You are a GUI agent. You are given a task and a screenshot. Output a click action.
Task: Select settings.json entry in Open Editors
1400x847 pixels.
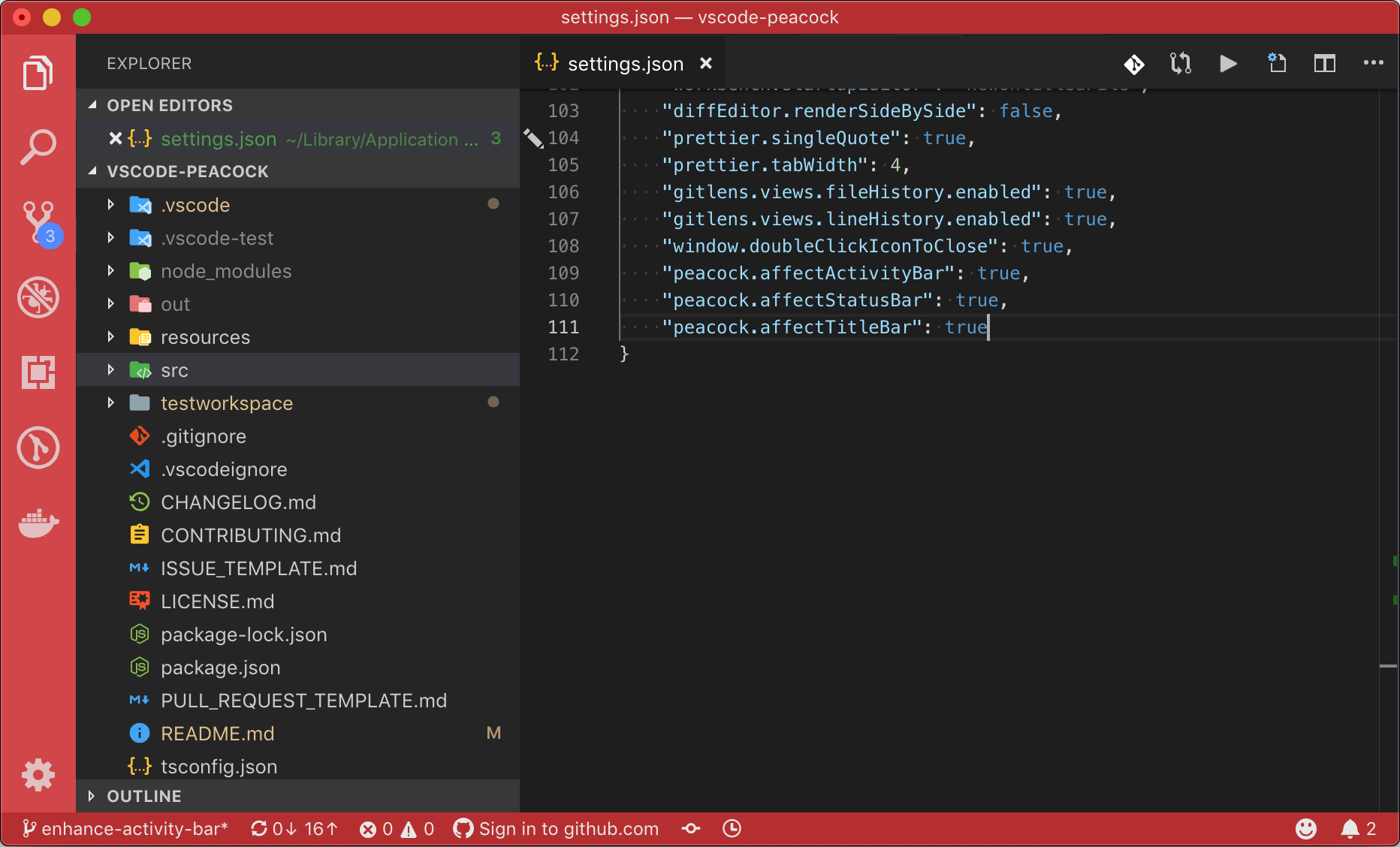(297, 138)
